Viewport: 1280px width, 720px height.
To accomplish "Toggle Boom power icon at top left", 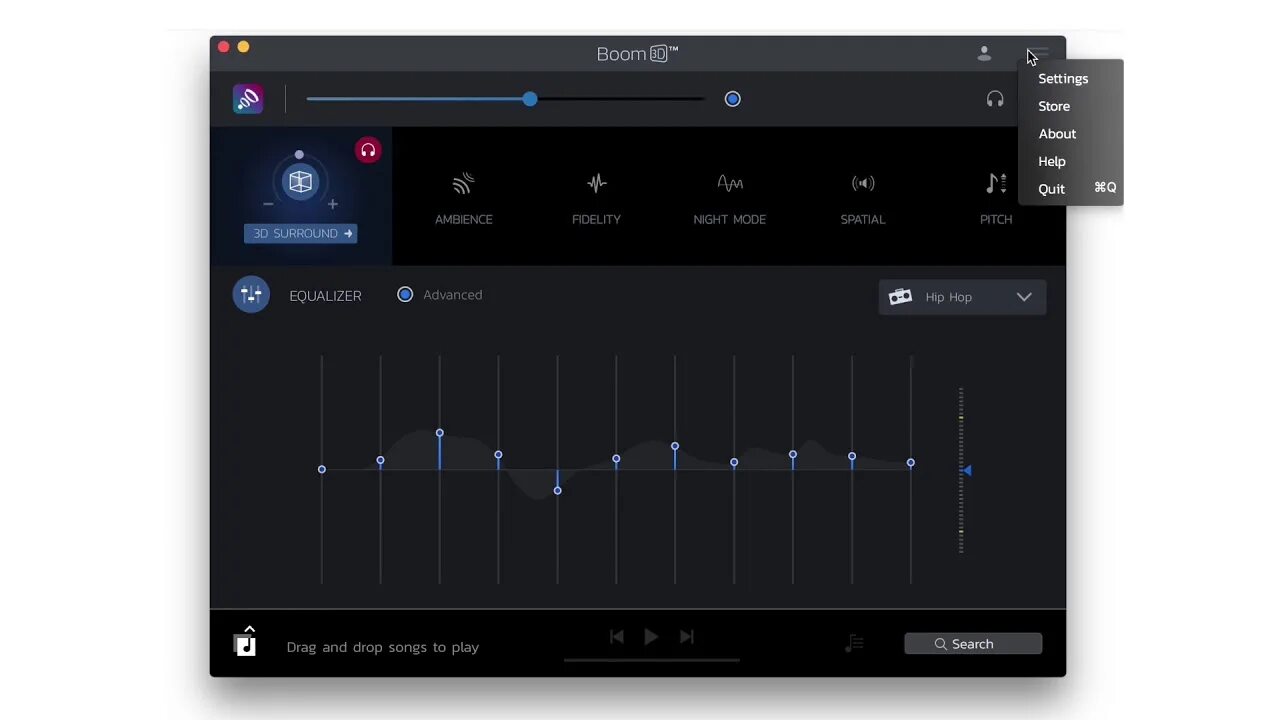I will pyautogui.click(x=248, y=98).
